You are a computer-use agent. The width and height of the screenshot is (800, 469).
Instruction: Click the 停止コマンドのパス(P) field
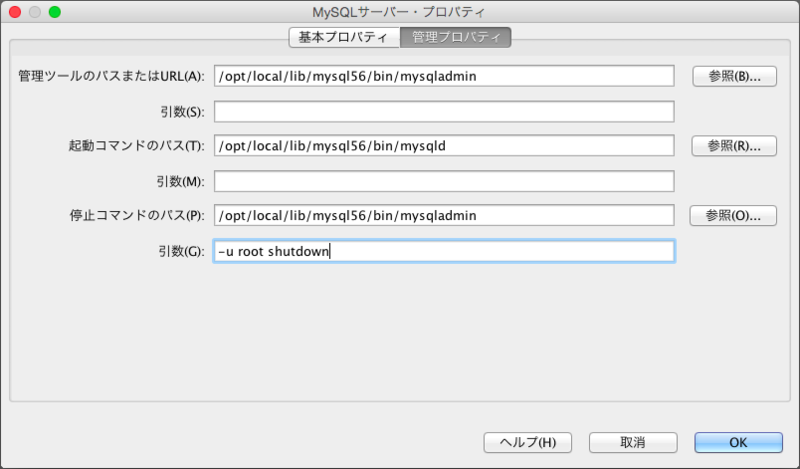(444, 215)
